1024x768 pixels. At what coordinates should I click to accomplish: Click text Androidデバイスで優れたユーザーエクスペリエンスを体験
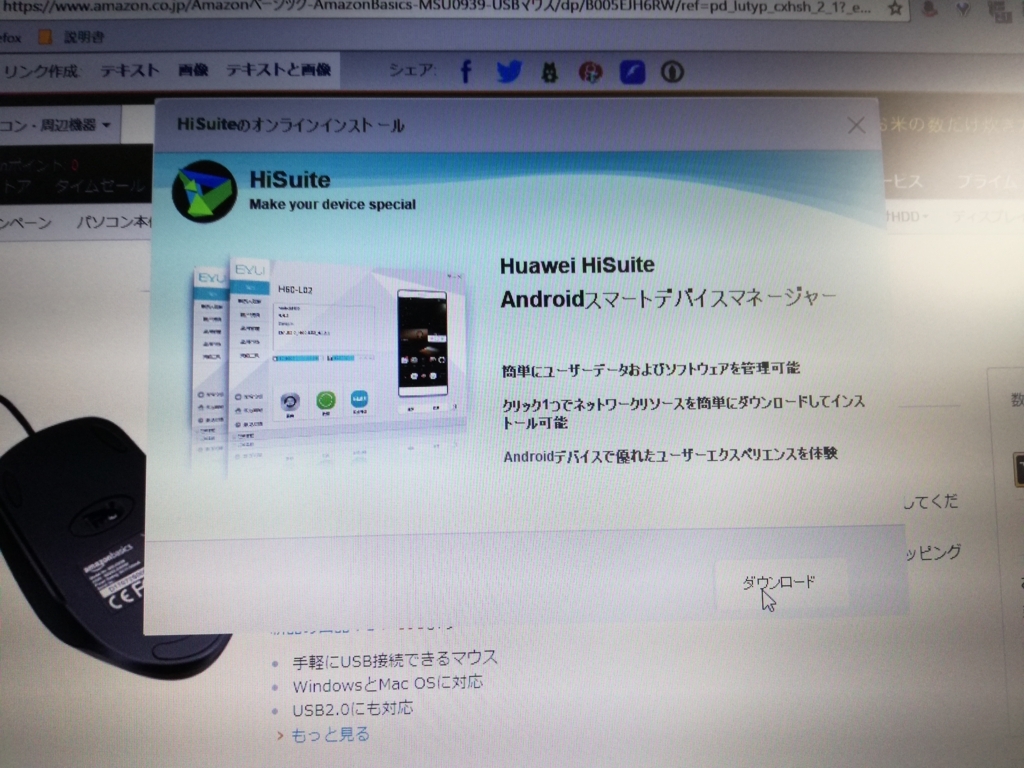point(670,455)
